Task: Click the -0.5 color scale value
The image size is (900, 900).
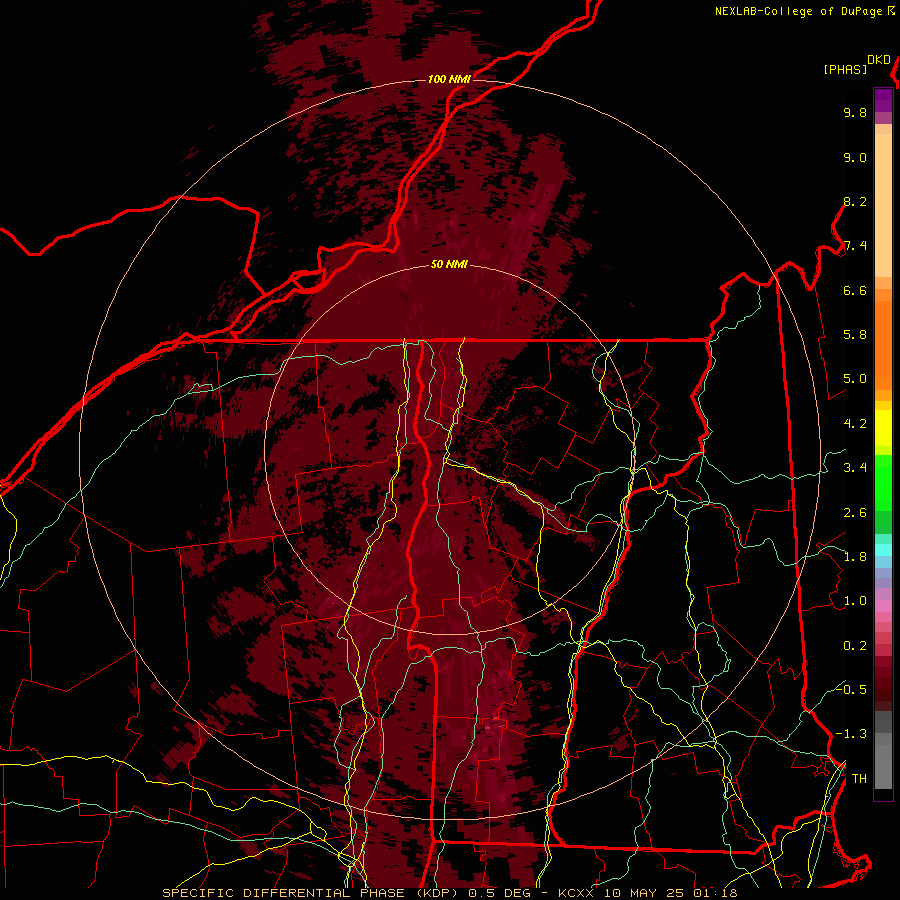Action: pos(851,689)
